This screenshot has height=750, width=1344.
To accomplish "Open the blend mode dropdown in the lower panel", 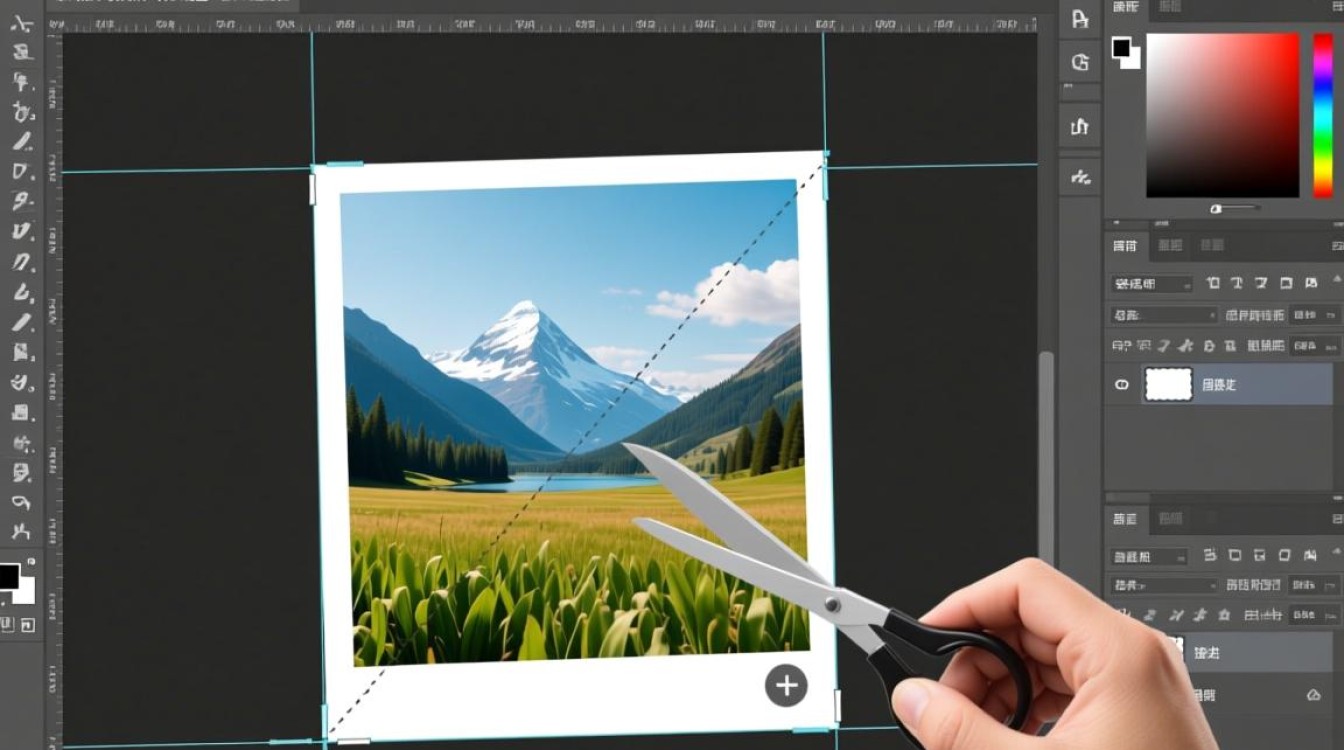I will [x=1165, y=585].
